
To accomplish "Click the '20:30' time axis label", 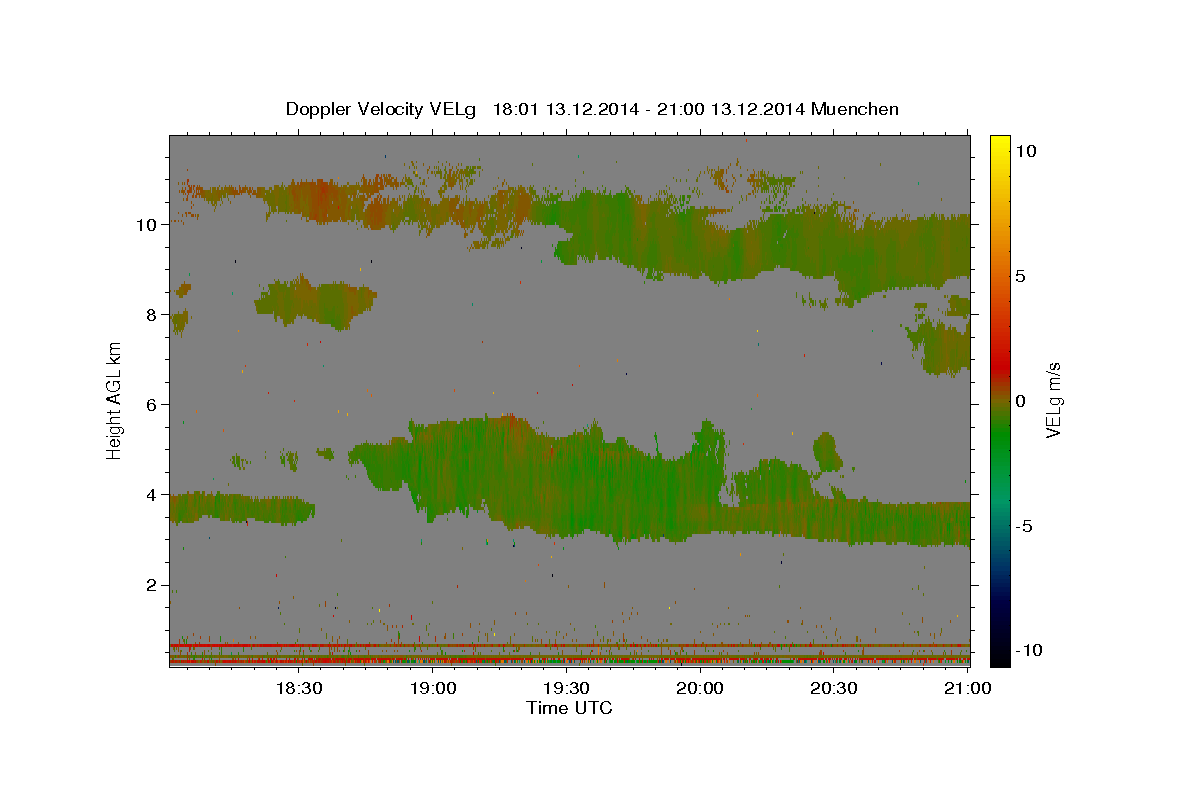I will pos(834,688).
